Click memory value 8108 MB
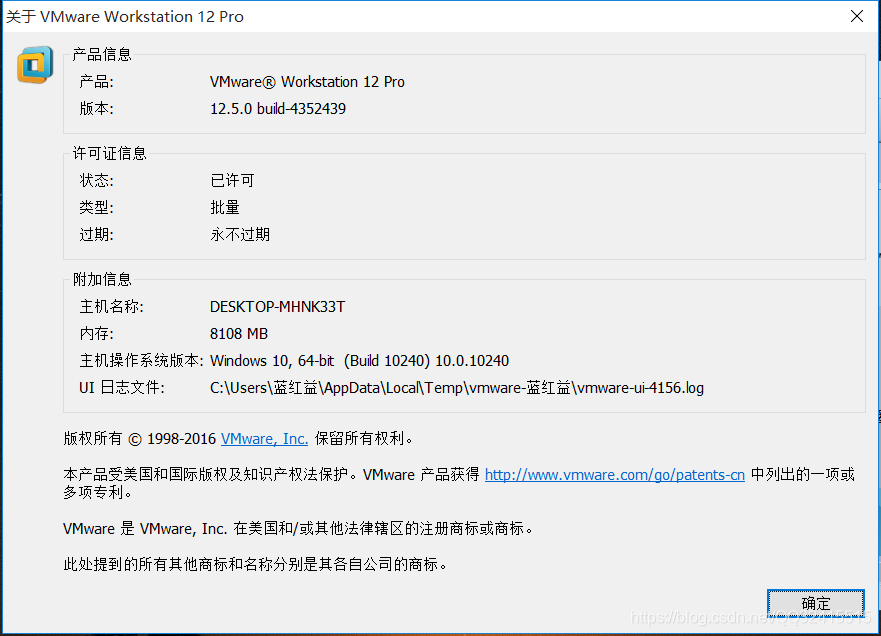The height and width of the screenshot is (636, 881). pyautogui.click(x=239, y=334)
